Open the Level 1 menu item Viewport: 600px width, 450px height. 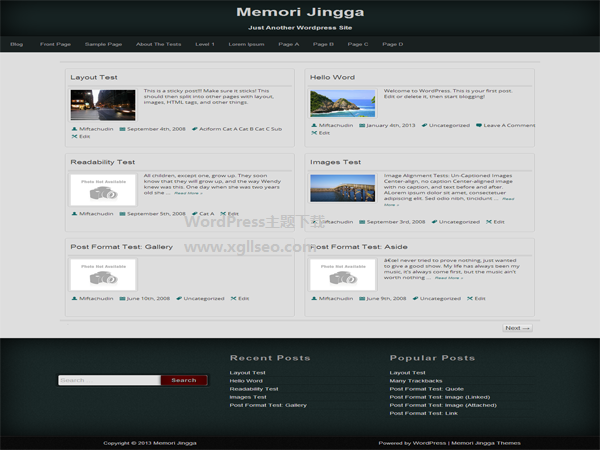205,44
